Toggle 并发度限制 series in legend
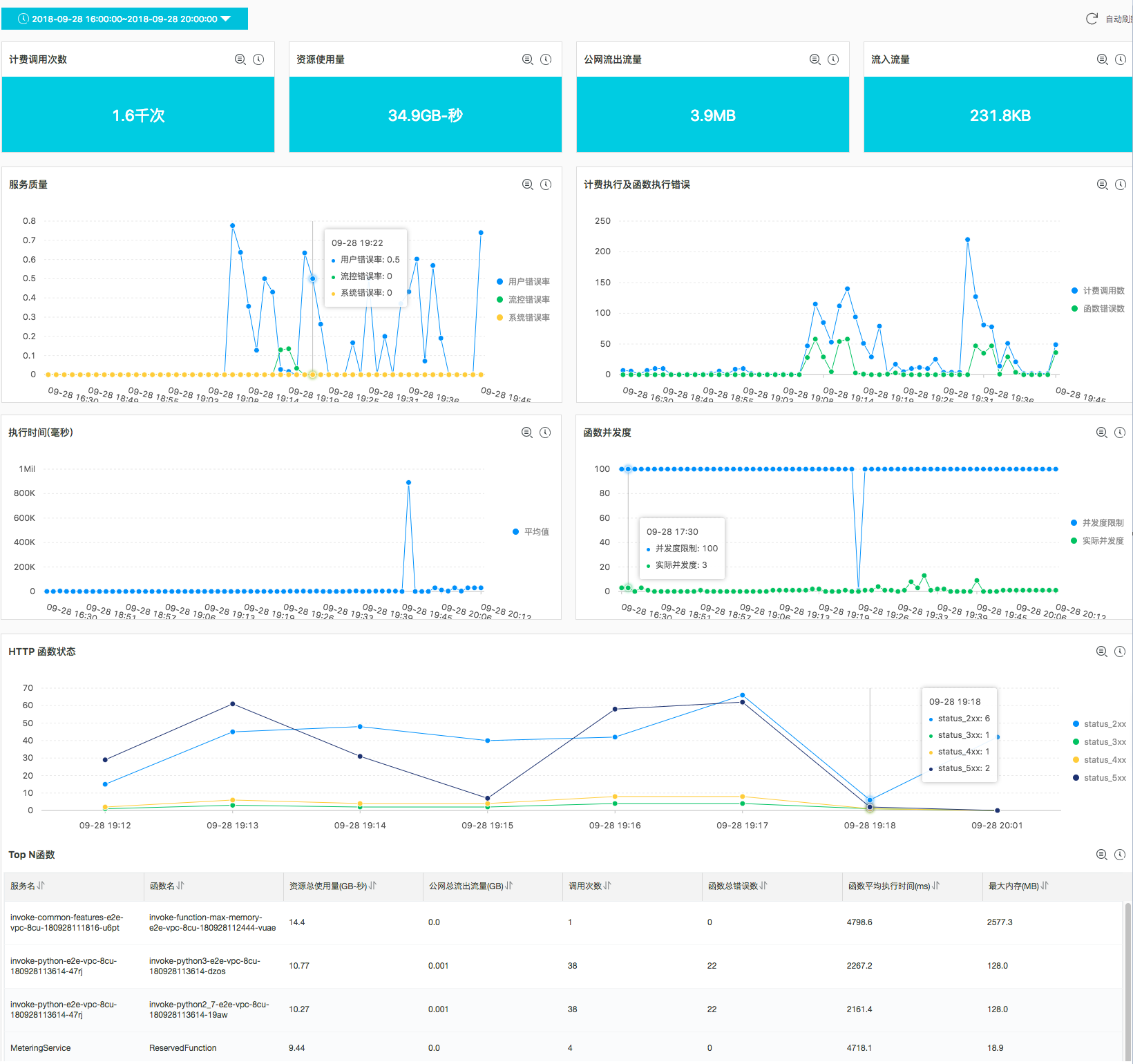1133x1064 pixels. point(1097,523)
